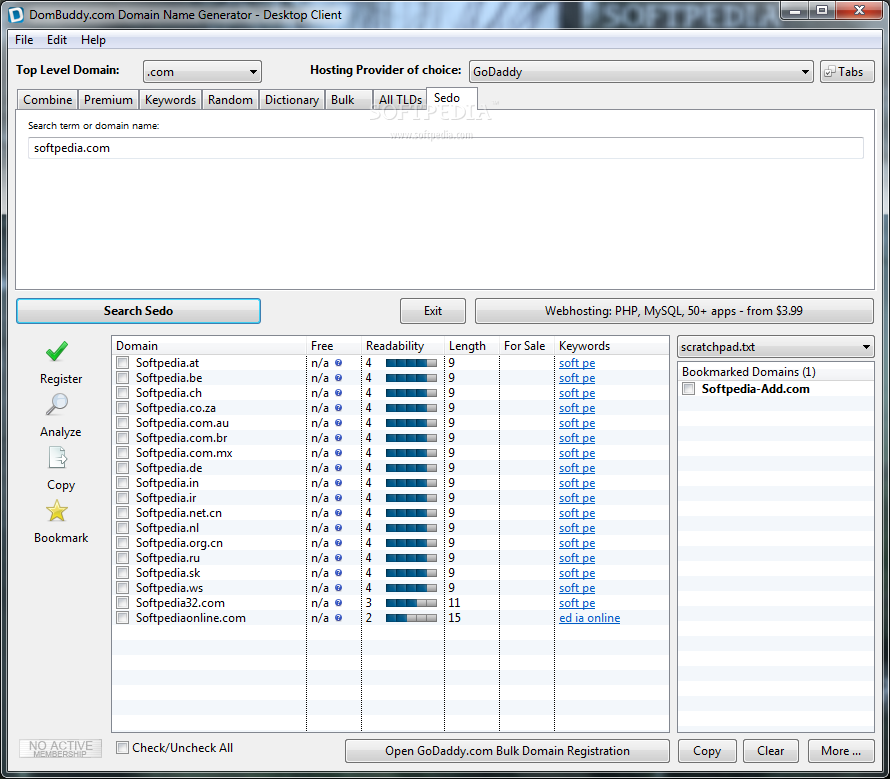Tick the bookmarked Softpedia-Add.com checkbox
The image size is (890, 779).
[x=689, y=389]
